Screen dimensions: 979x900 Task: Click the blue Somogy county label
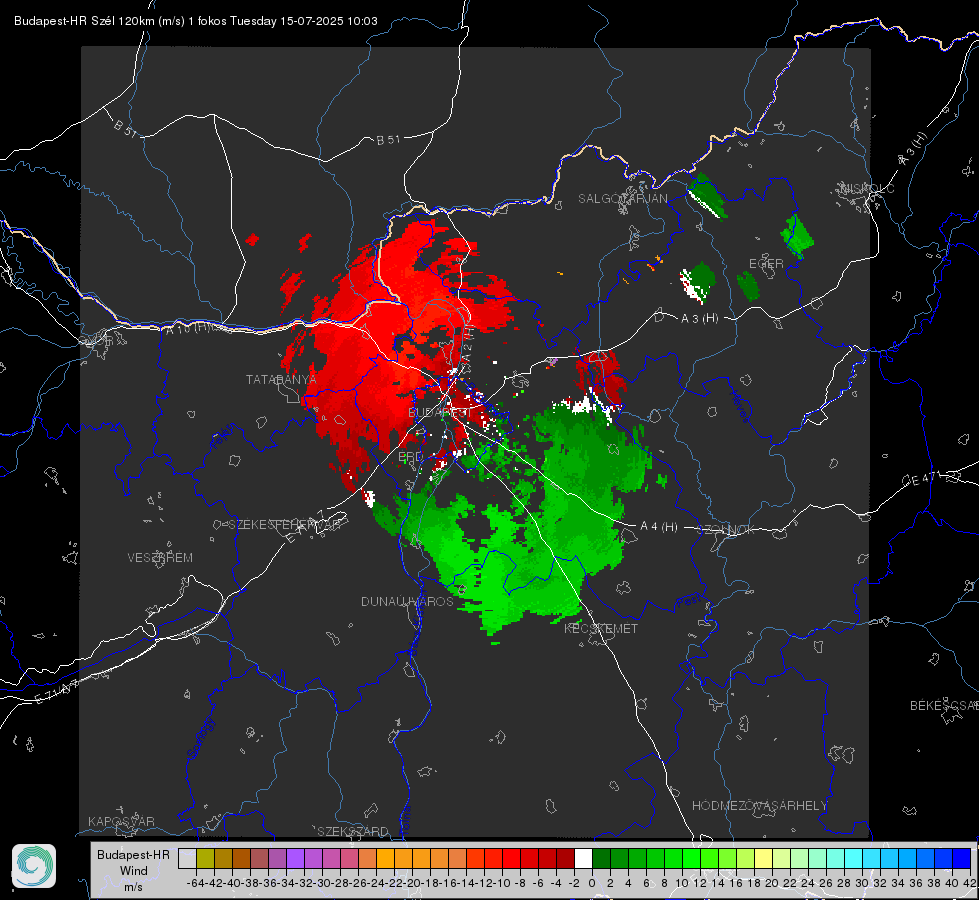click(x=200, y=738)
